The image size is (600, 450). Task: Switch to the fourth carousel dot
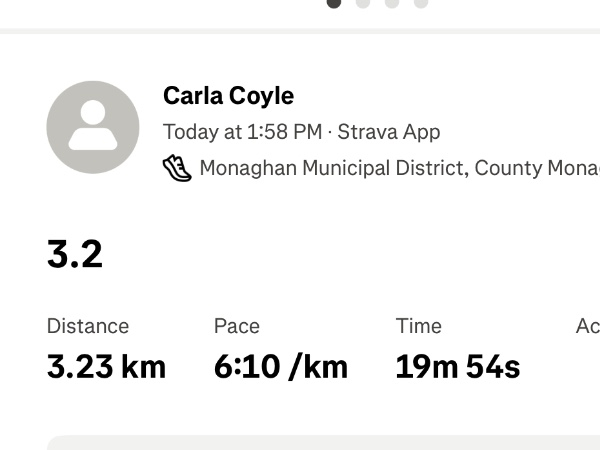coord(421,3)
